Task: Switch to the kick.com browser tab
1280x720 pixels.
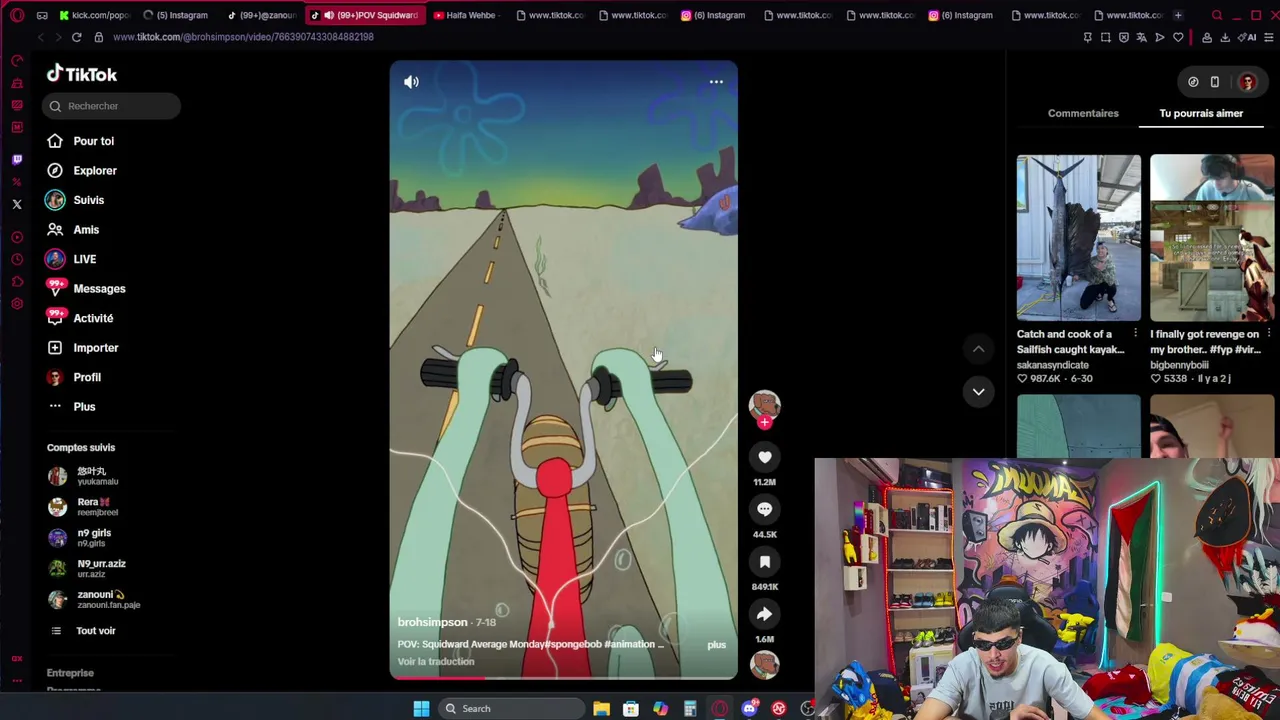Action: click(x=94, y=15)
